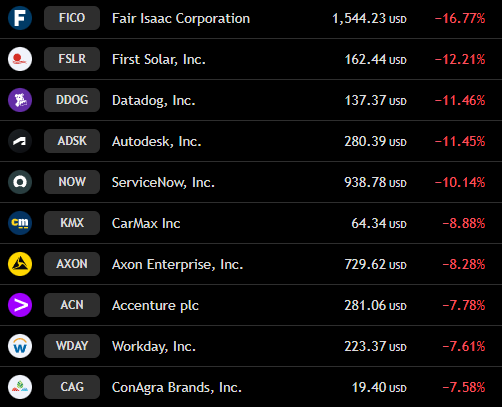Click Workday's −7.61% change value

click(x=464, y=346)
